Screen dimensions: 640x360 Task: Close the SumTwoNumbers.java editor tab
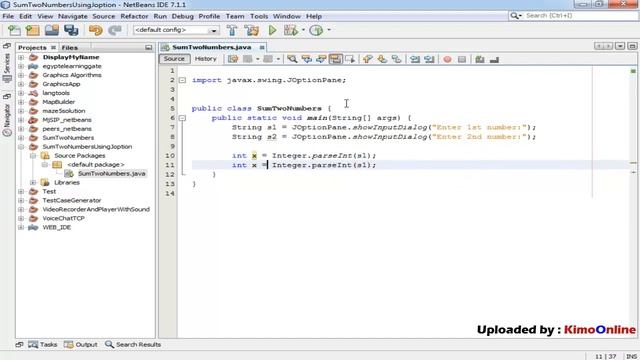coord(262,48)
